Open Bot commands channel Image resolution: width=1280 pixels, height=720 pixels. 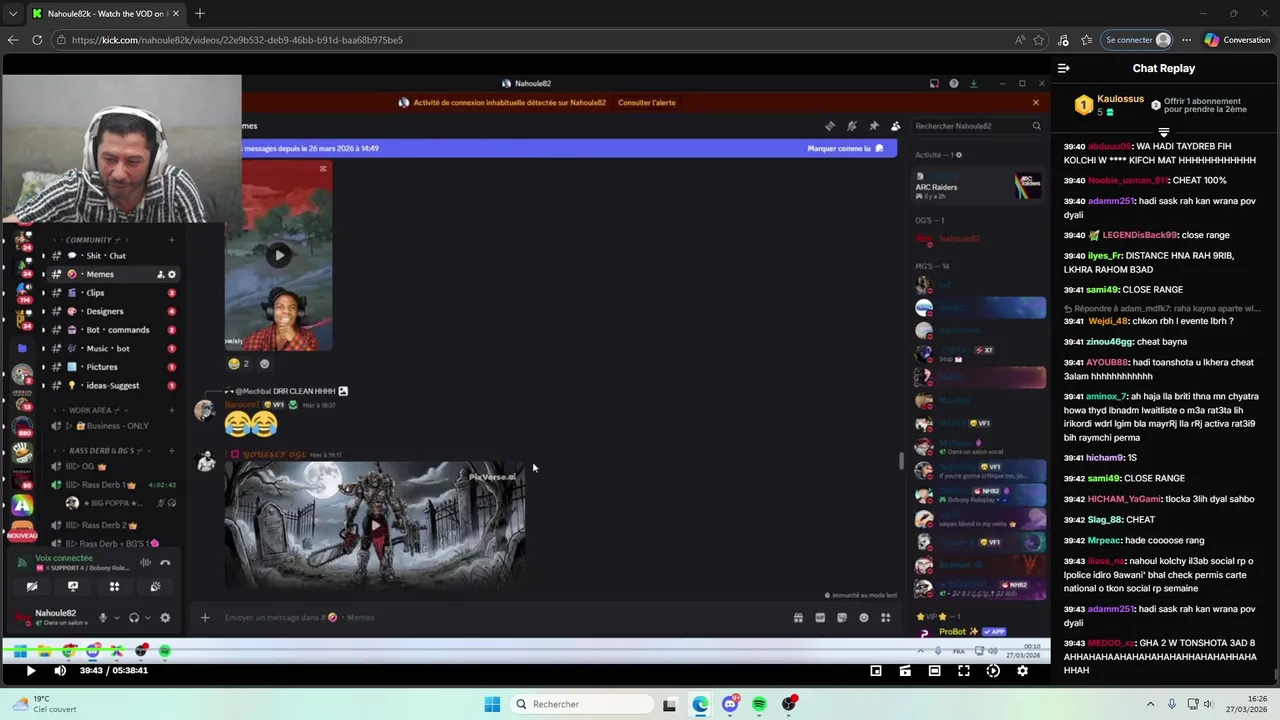pos(117,330)
